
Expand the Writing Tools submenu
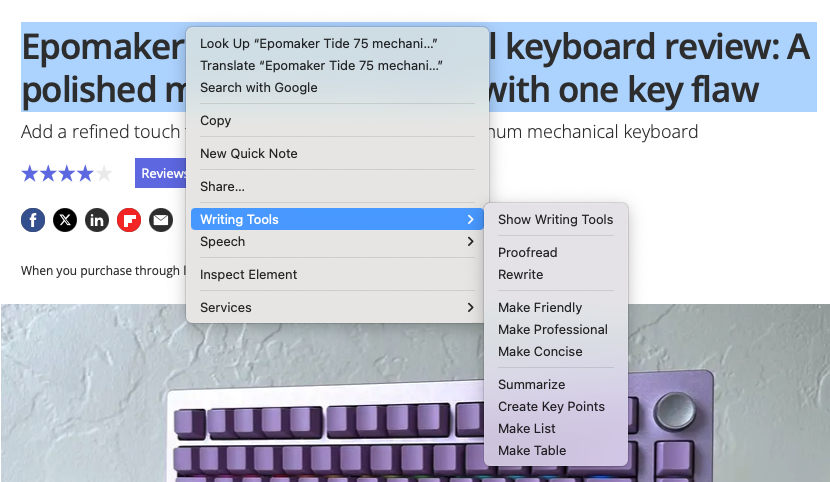[337, 219]
